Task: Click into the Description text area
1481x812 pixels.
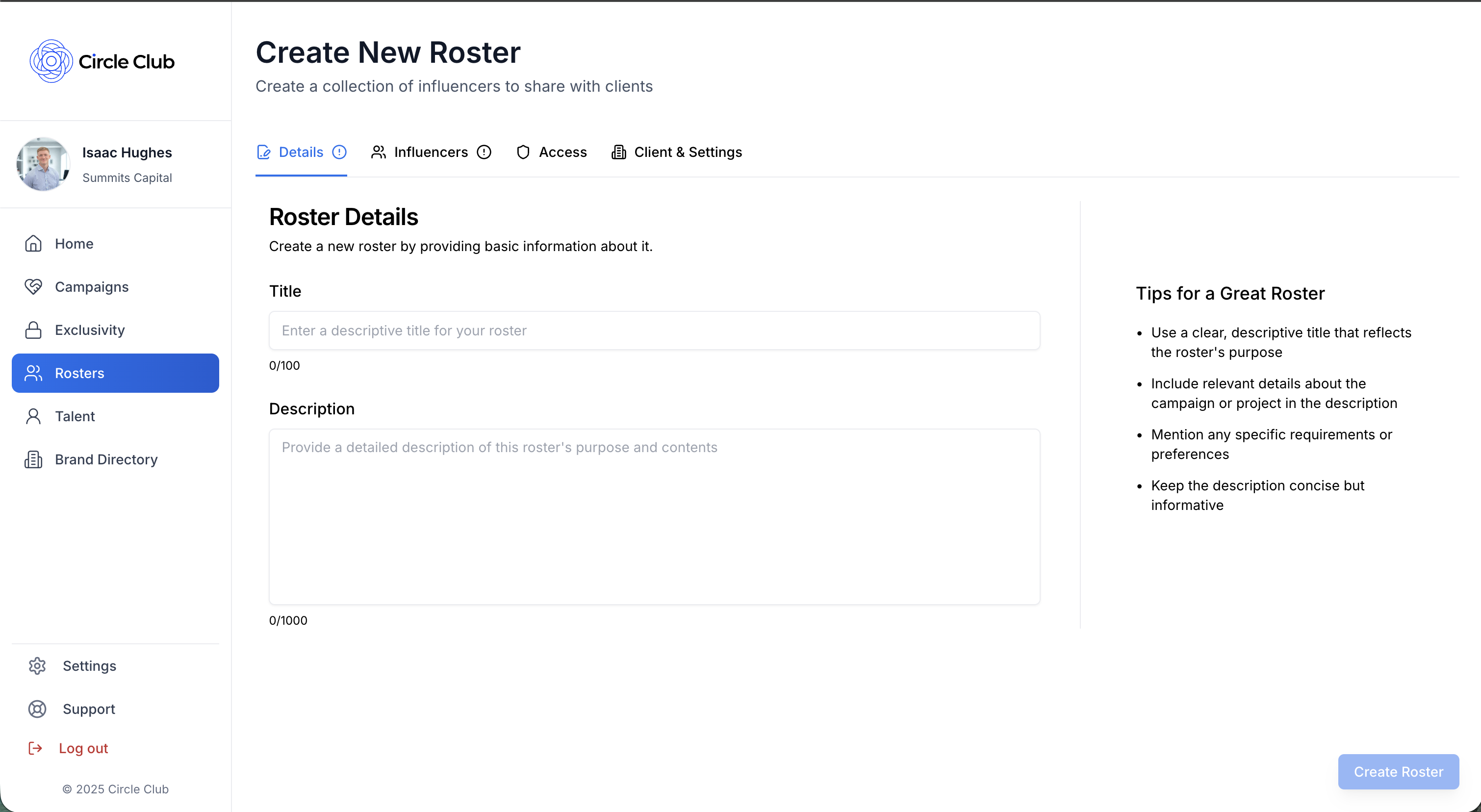Action: [654, 516]
